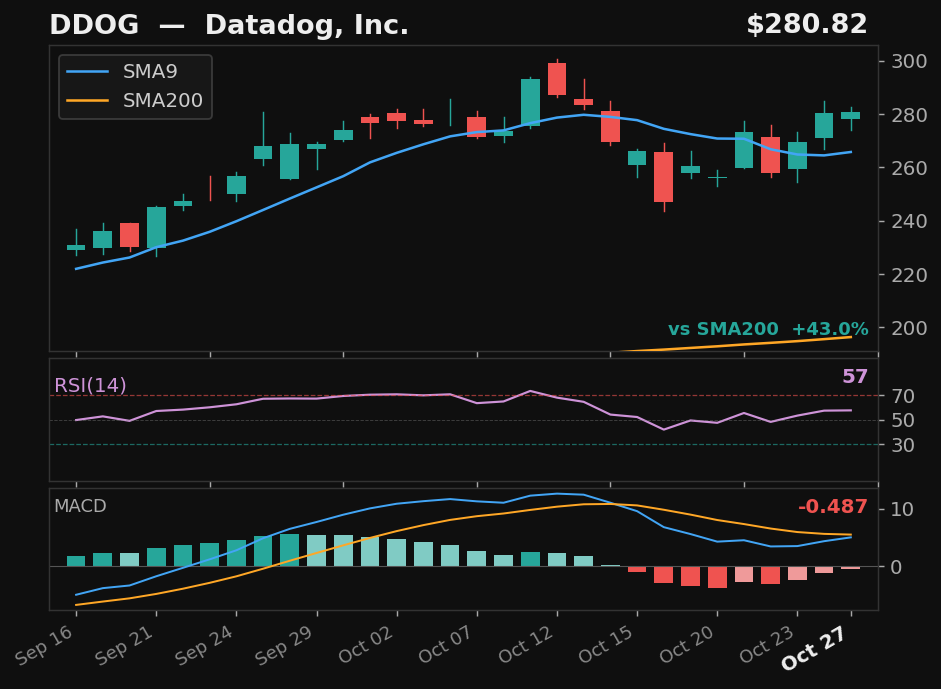This screenshot has height=689, width=941.
Task: Click the Oct 23 date label
Action: click(767, 644)
